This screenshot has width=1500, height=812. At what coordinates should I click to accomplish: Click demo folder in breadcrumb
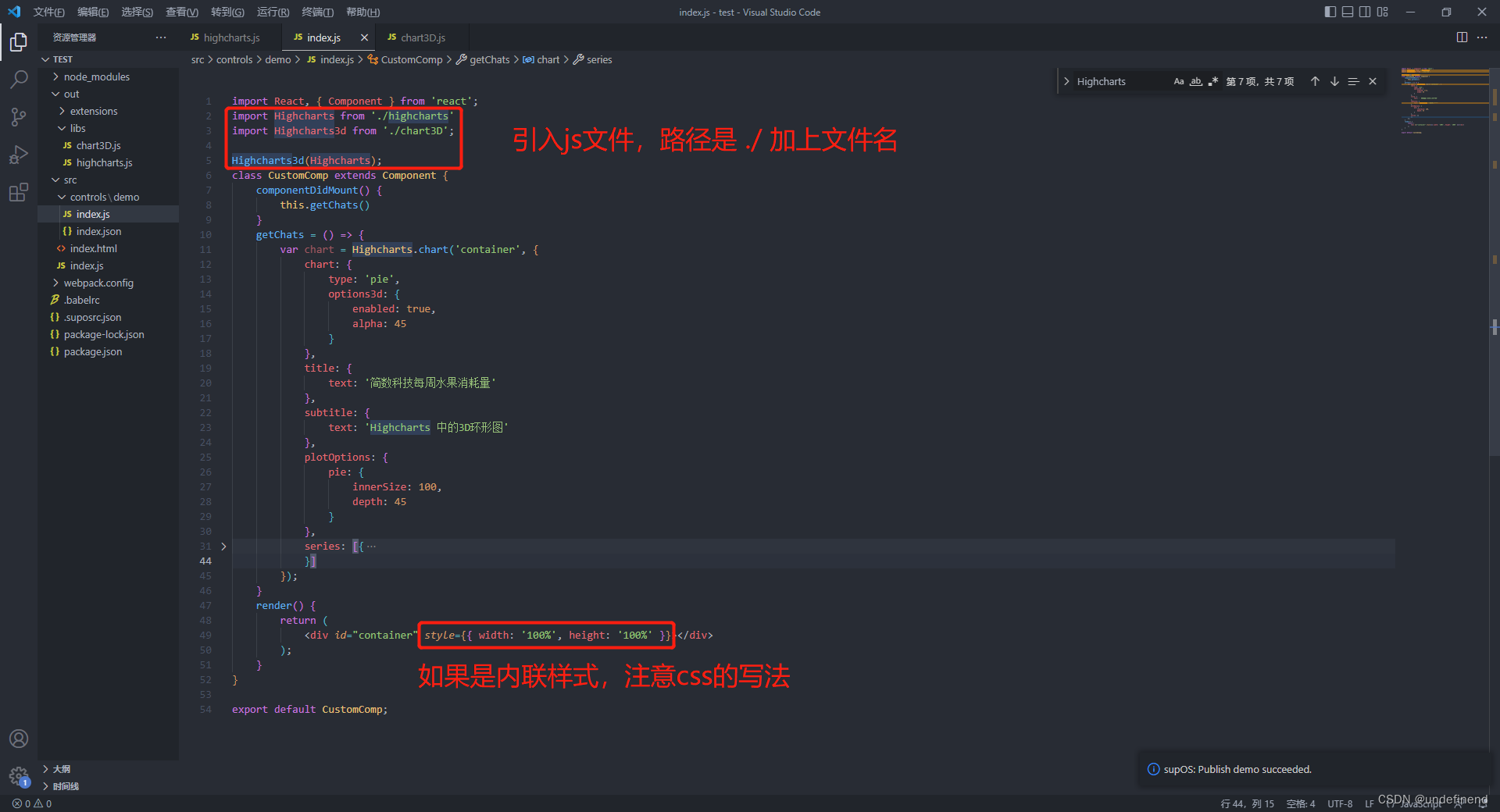tap(277, 59)
